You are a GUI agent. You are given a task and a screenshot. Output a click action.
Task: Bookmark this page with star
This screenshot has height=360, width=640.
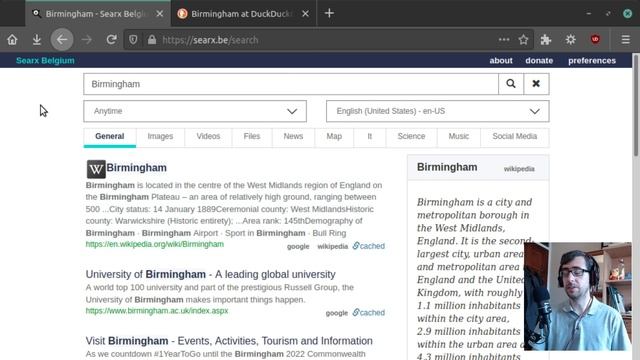click(x=523, y=40)
